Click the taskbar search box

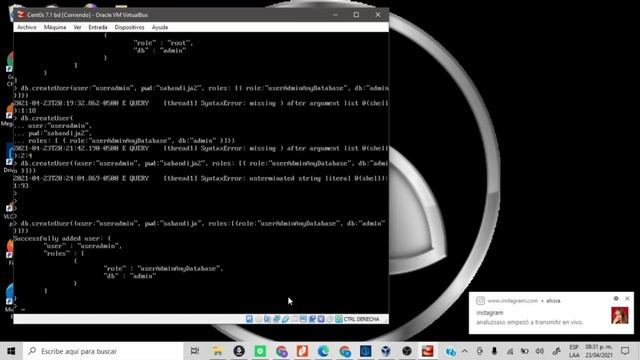102,351
